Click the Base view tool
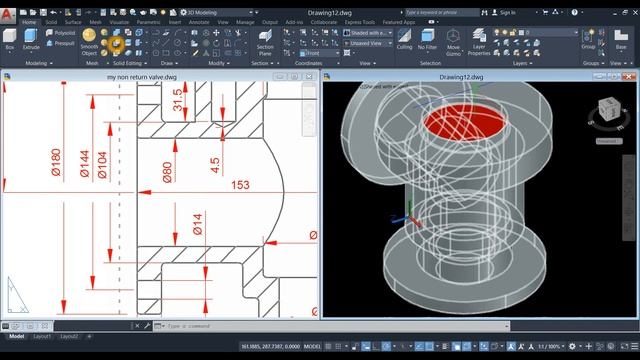This screenshot has height=360, width=640. pos(621,40)
